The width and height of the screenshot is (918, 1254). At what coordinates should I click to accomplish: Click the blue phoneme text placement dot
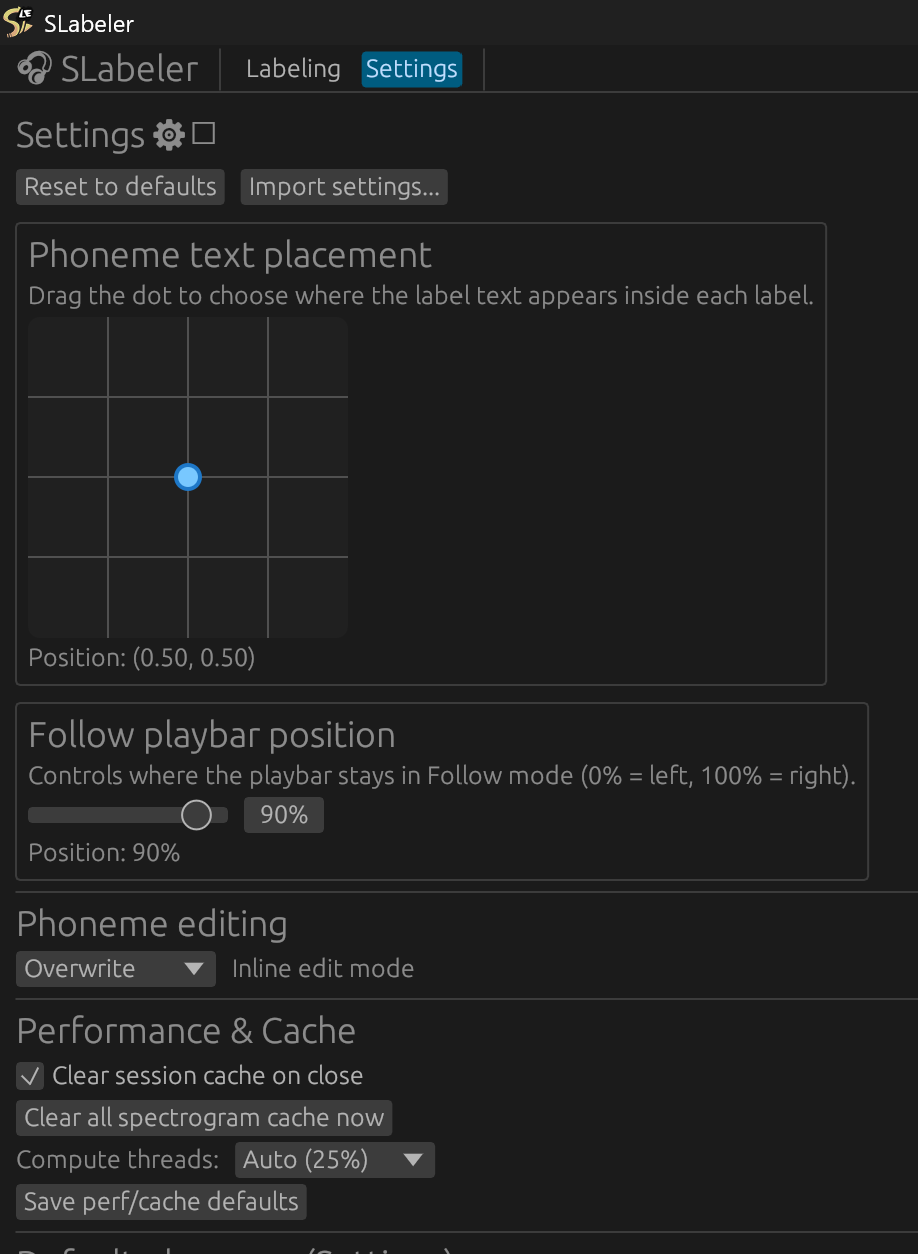point(188,477)
